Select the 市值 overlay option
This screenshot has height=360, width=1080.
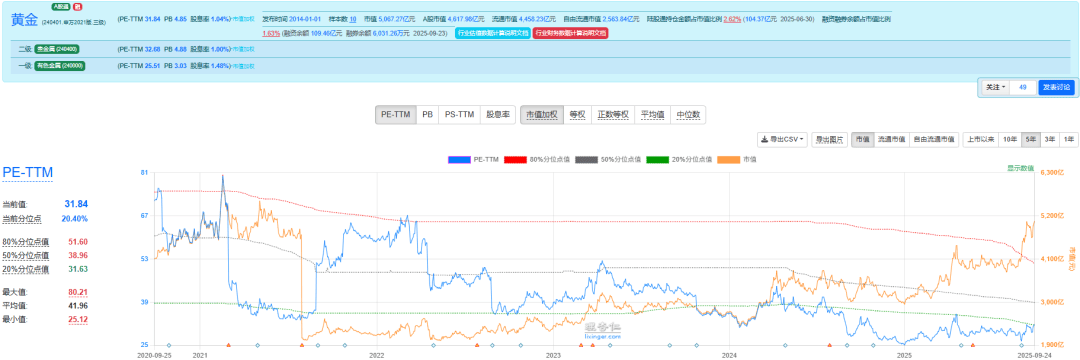(x=862, y=139)
